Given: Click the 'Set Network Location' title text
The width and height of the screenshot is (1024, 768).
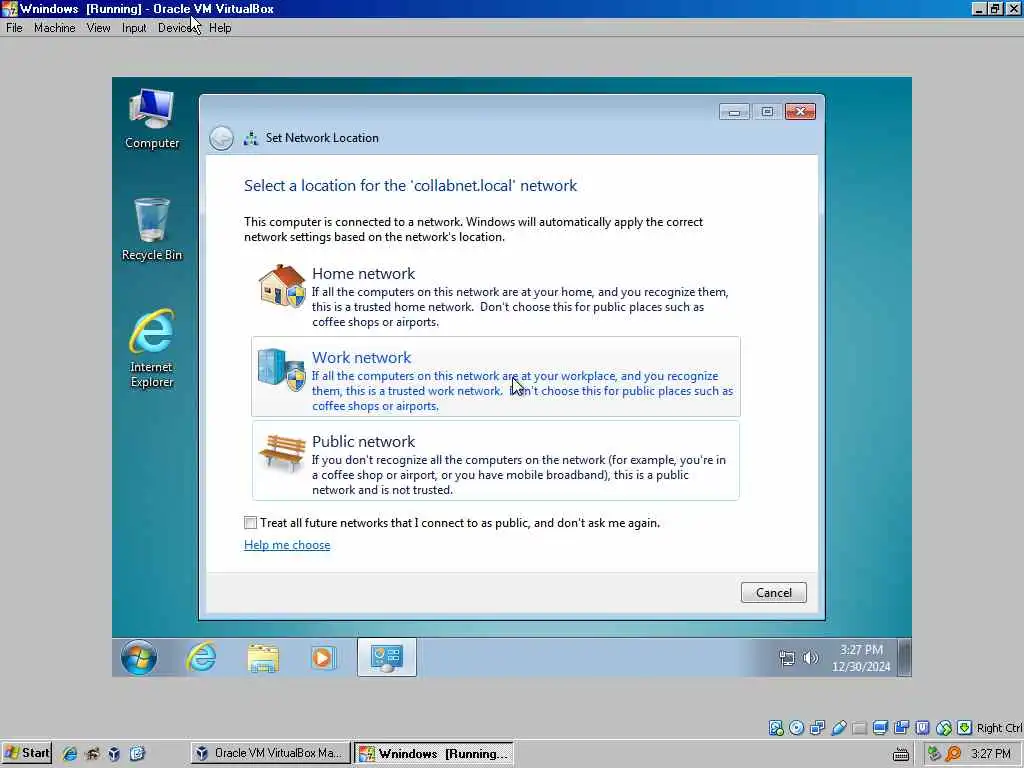Looking at the screenshot, I should point(322,138).
